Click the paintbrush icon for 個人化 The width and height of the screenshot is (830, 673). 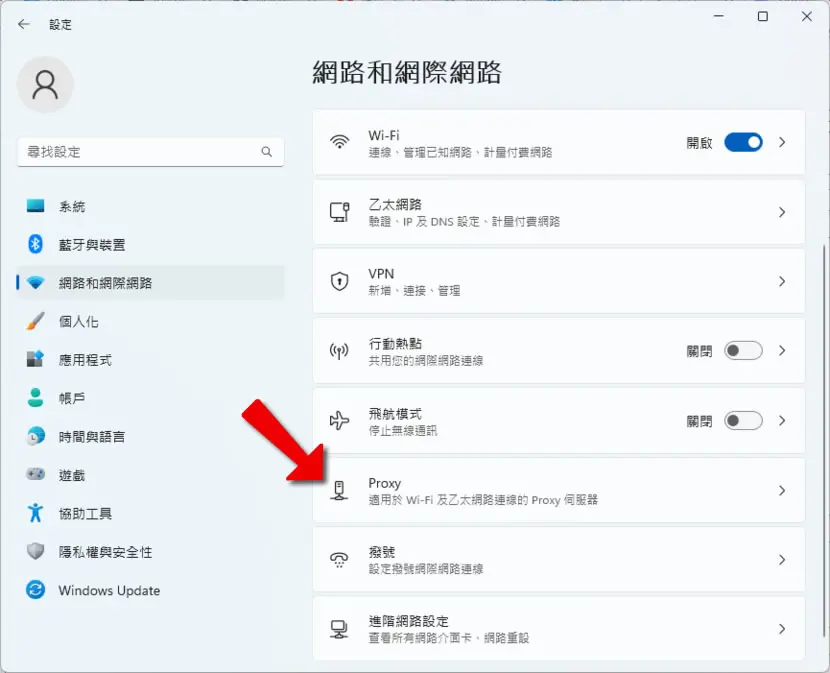click(x=35, y=321)
